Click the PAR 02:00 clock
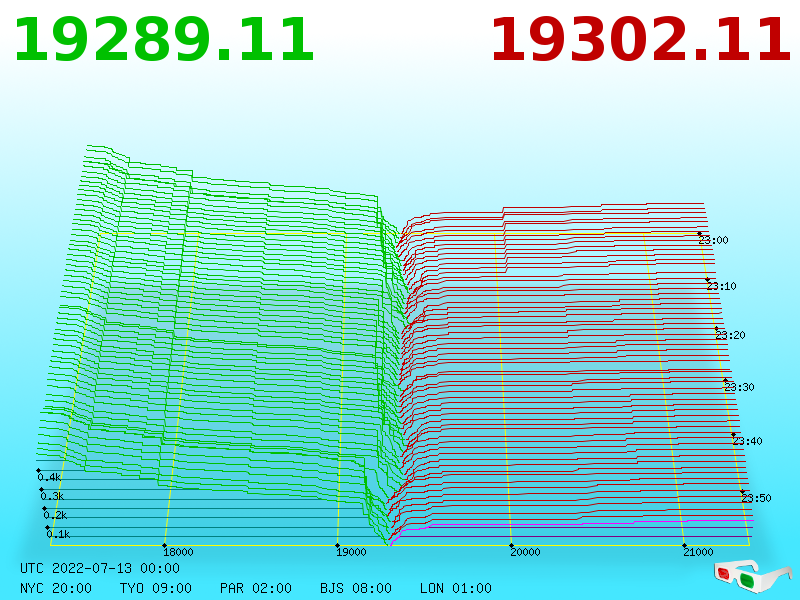 click(256, 588)
